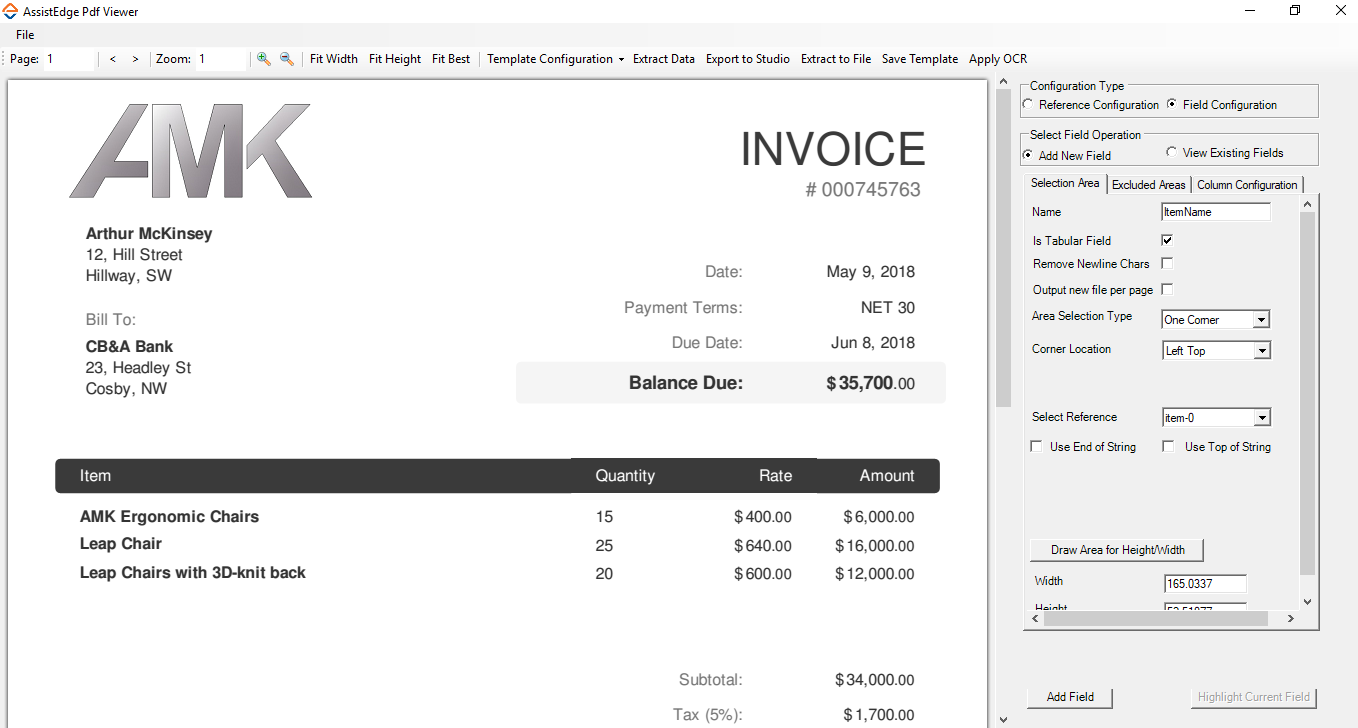Click the zoom in magnifier icon

(x=263, y=59)
